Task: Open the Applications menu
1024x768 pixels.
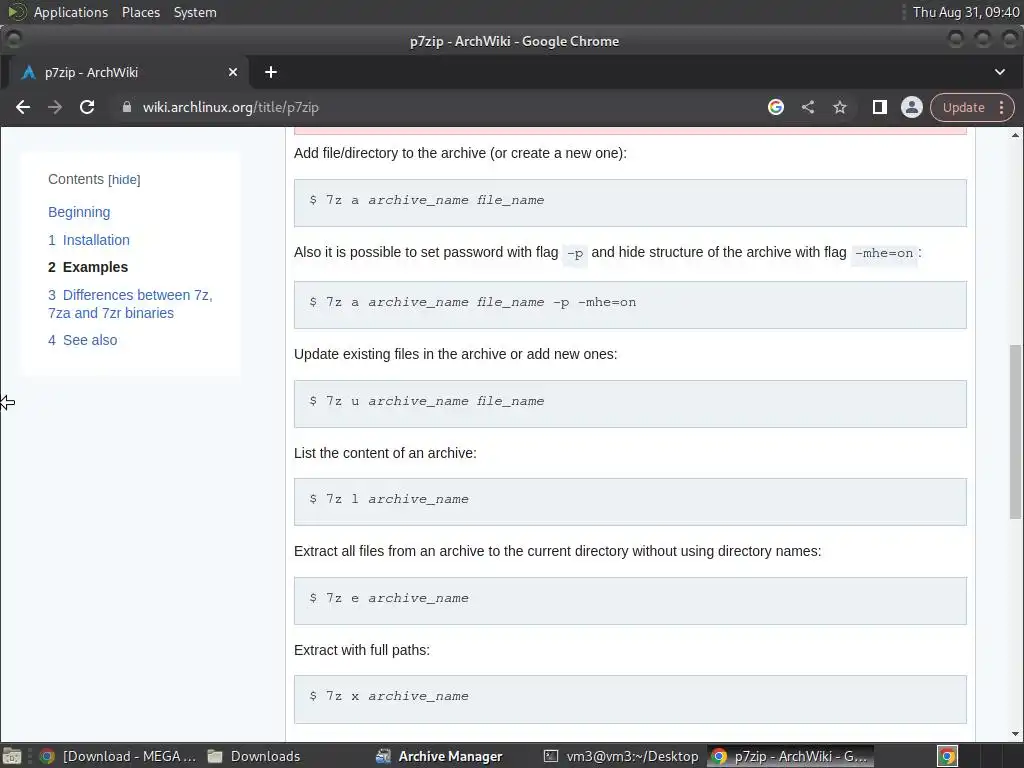Action: 71,12
